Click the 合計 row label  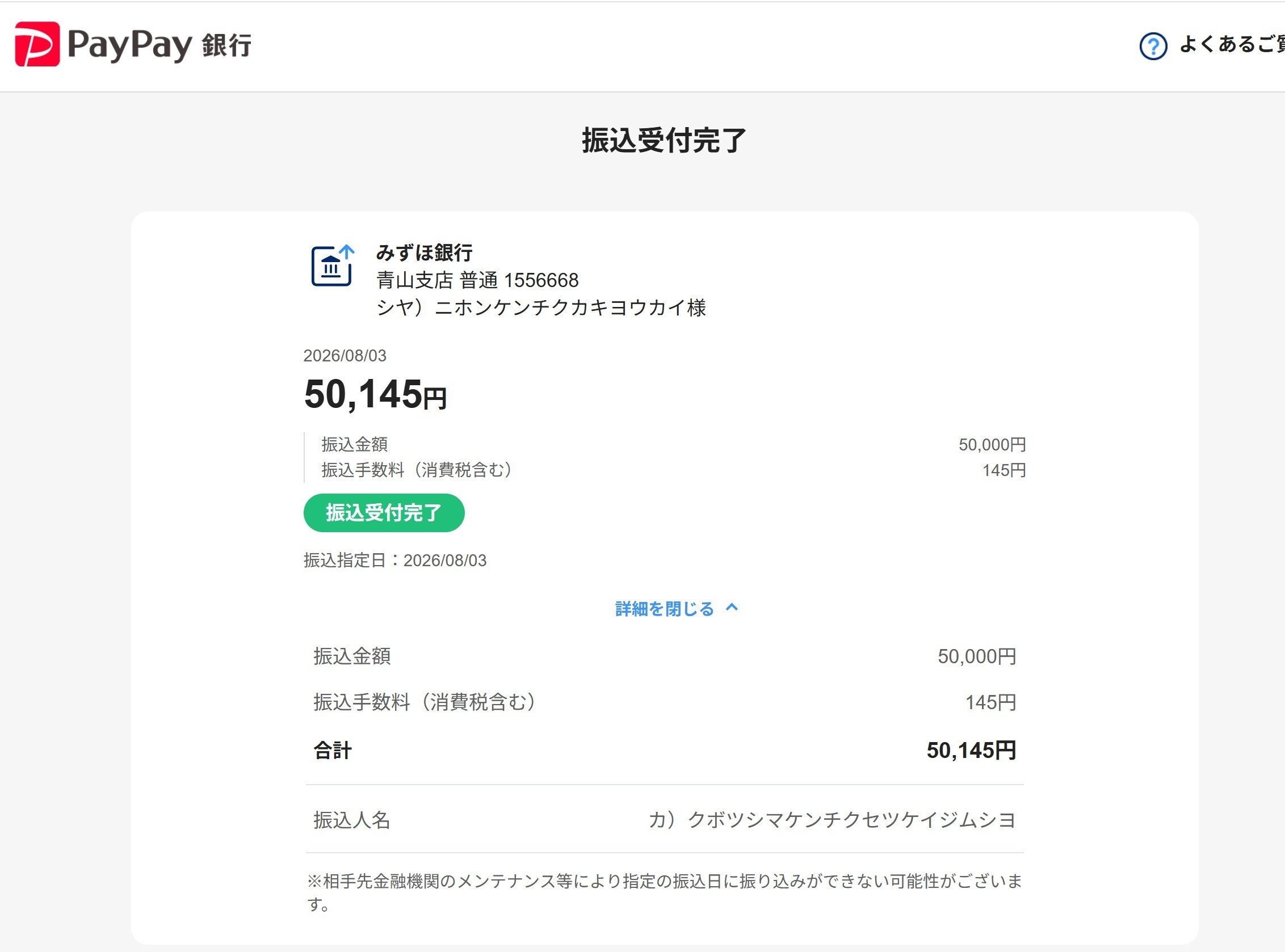click(x=332, y=750)
